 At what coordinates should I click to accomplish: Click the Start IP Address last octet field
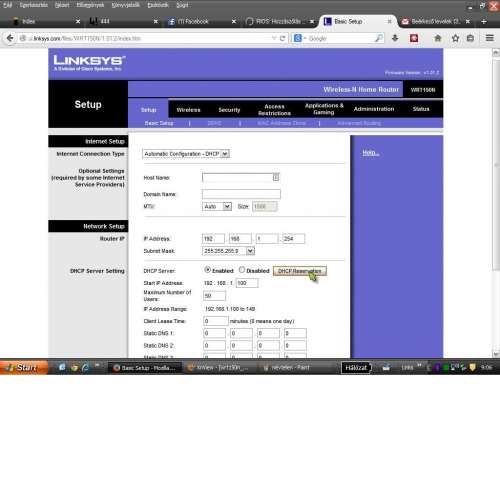[x=247, y=283]
